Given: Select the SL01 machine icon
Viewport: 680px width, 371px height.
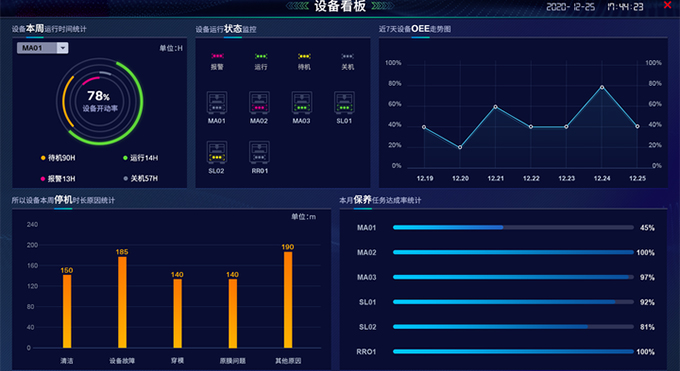Looking at the screenshot, I should [344, 102].
